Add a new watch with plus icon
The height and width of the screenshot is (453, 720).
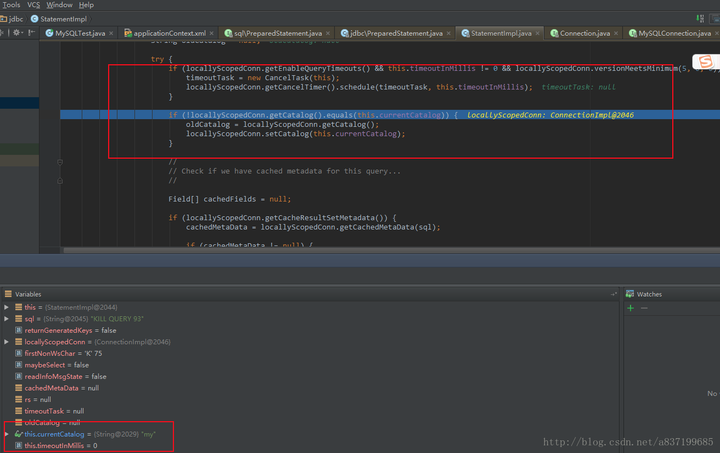[x=630, y=308]
